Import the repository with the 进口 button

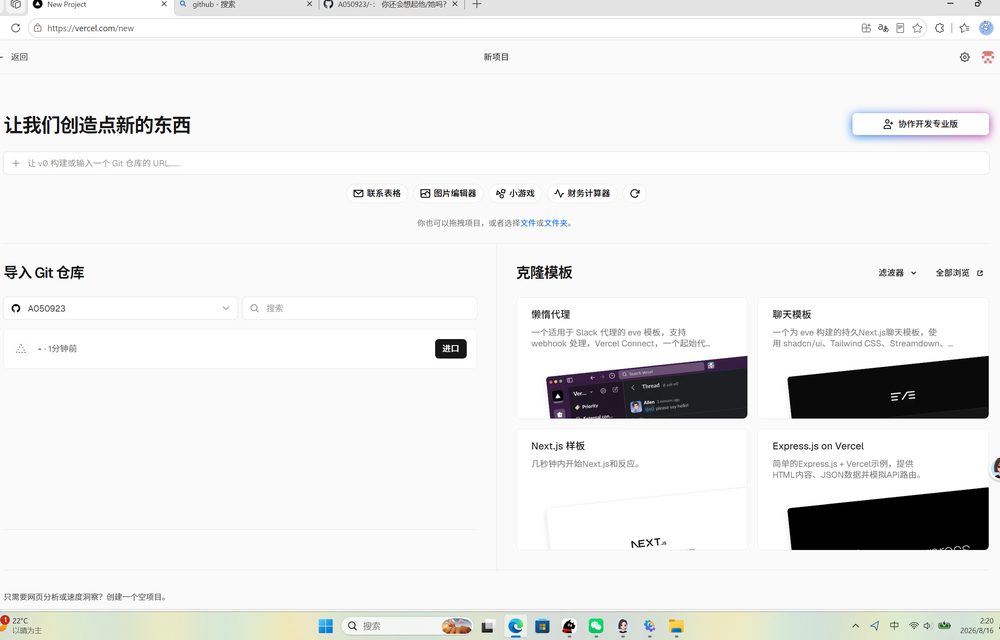click(451, 349)
